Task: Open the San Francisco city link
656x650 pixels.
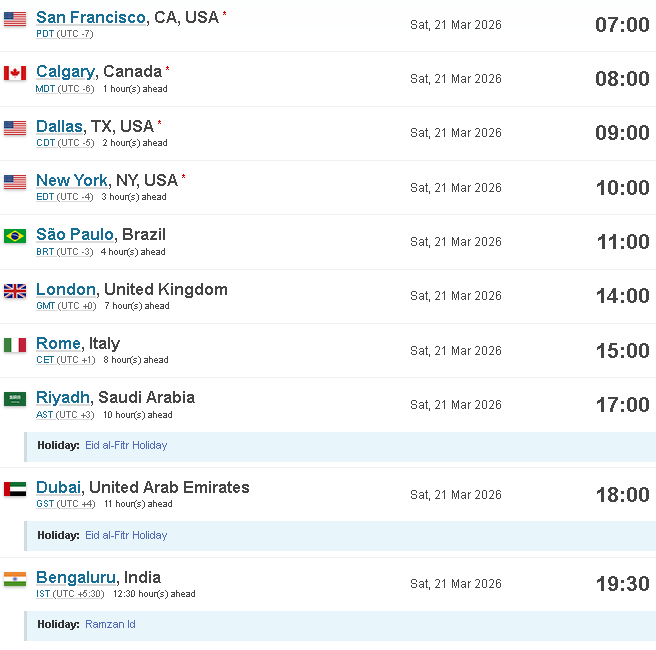Action: [x=91, y=18]
